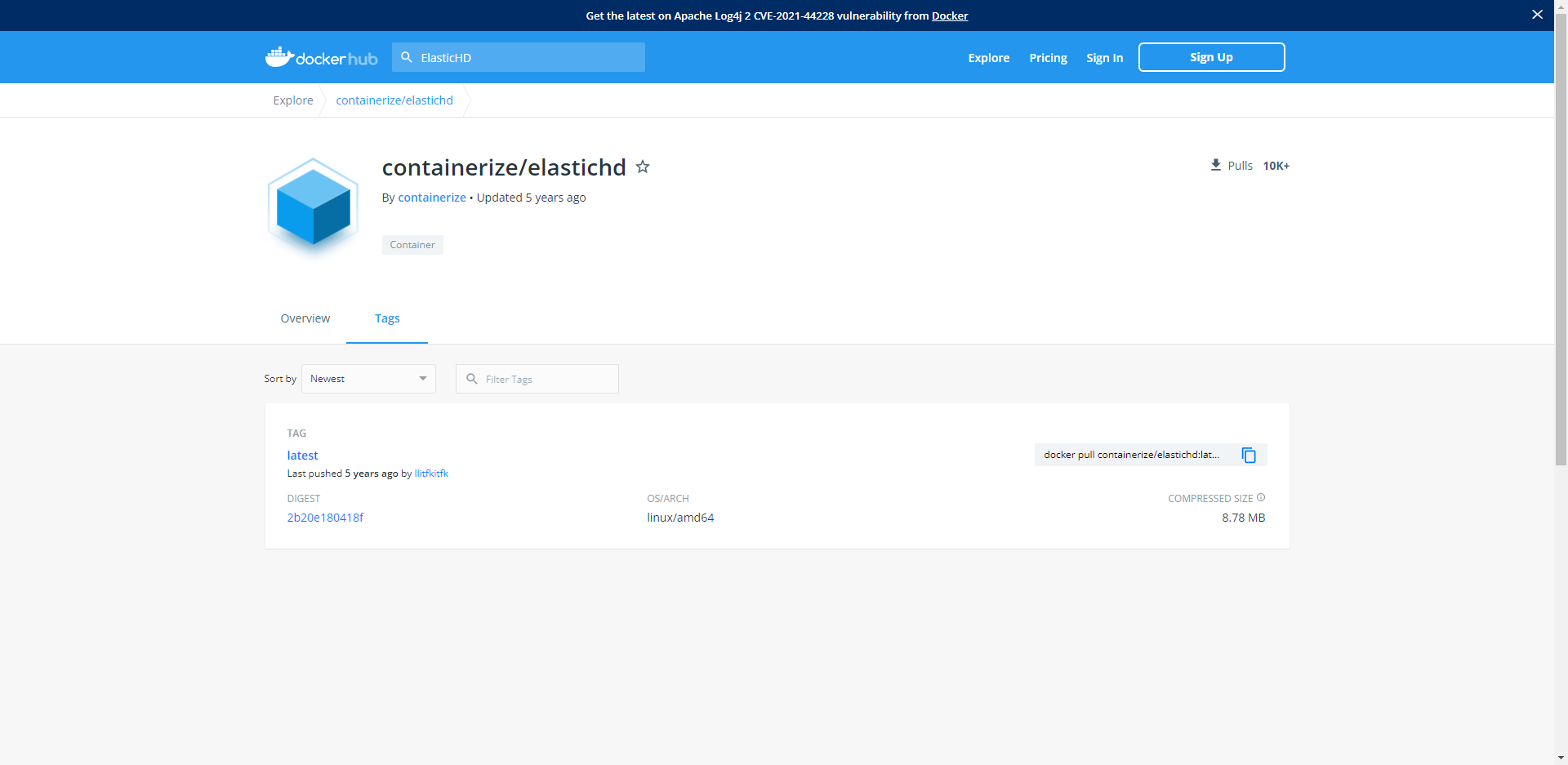The image size is (1568, 765).
Task: Click Sign In in the header
Action: (1104, 58)
